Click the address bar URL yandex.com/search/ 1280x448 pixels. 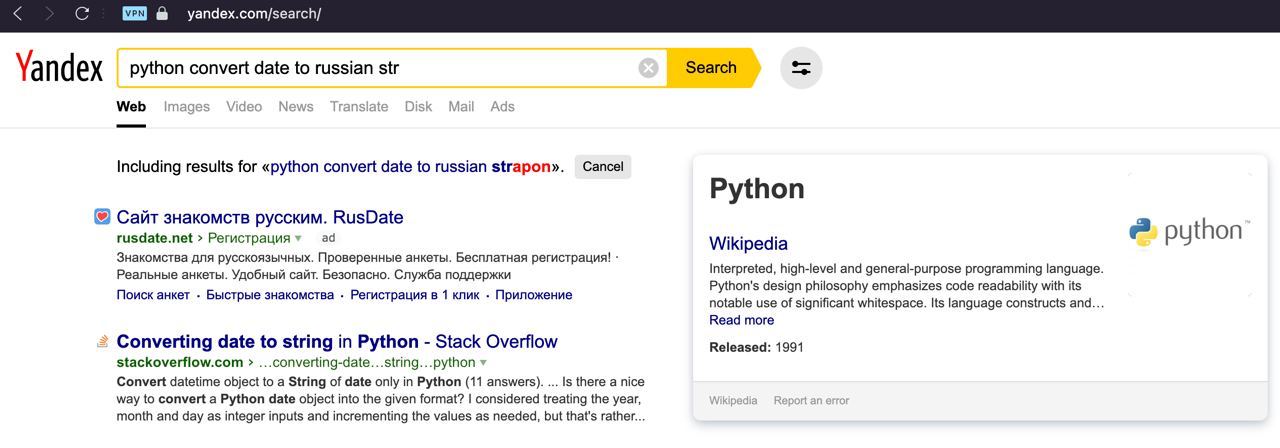click(254, 14)
